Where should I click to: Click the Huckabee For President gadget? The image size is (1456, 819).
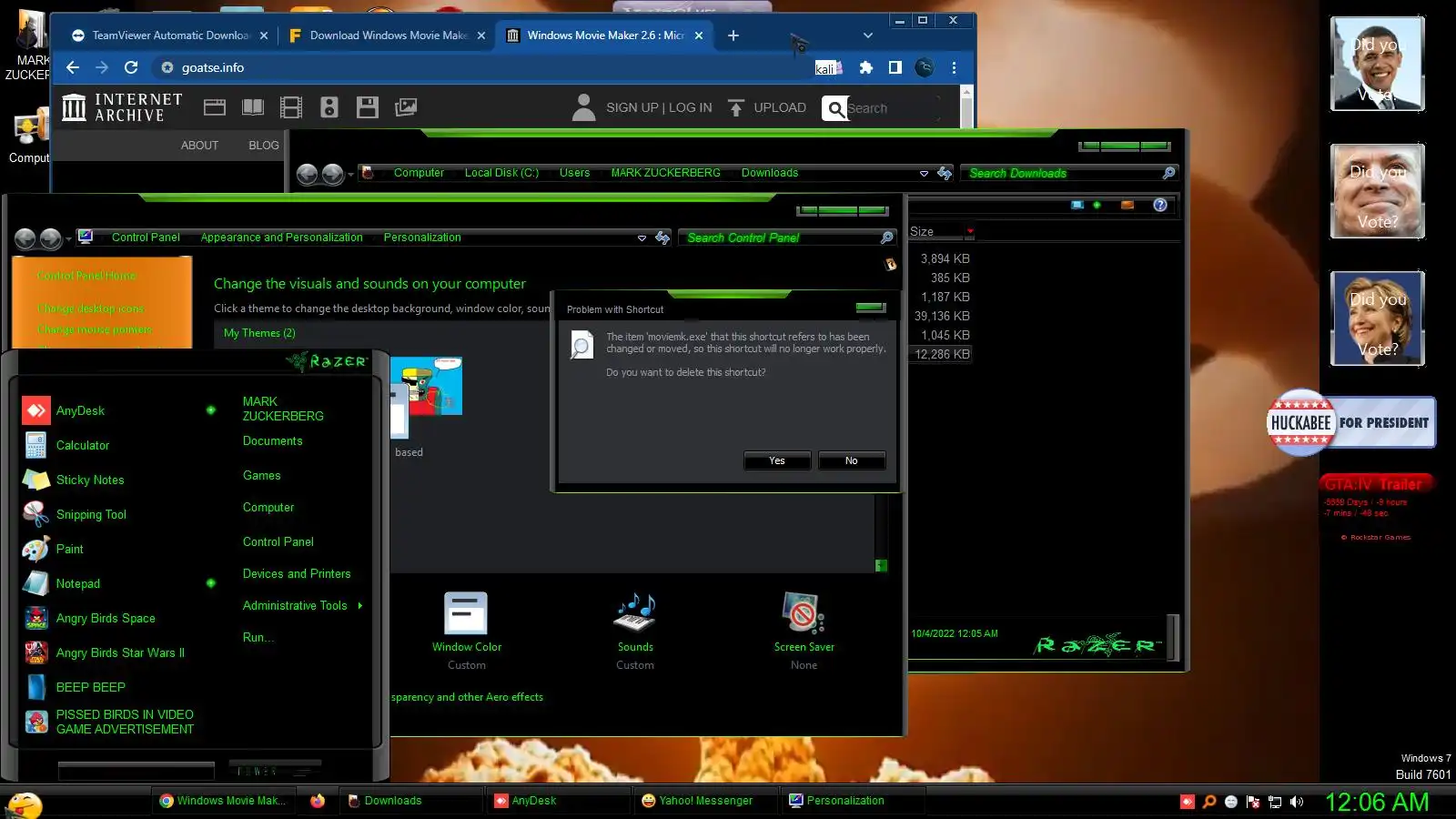coord(1351,422)
